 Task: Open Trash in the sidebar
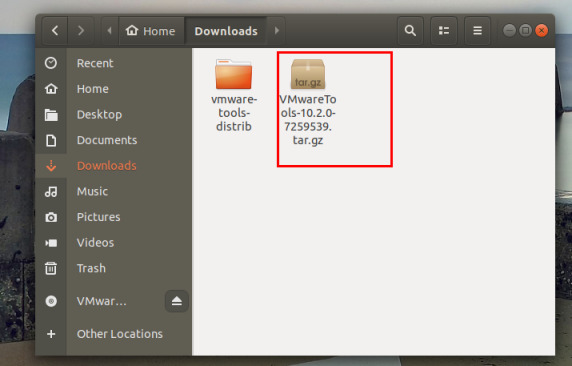point(91,268)
